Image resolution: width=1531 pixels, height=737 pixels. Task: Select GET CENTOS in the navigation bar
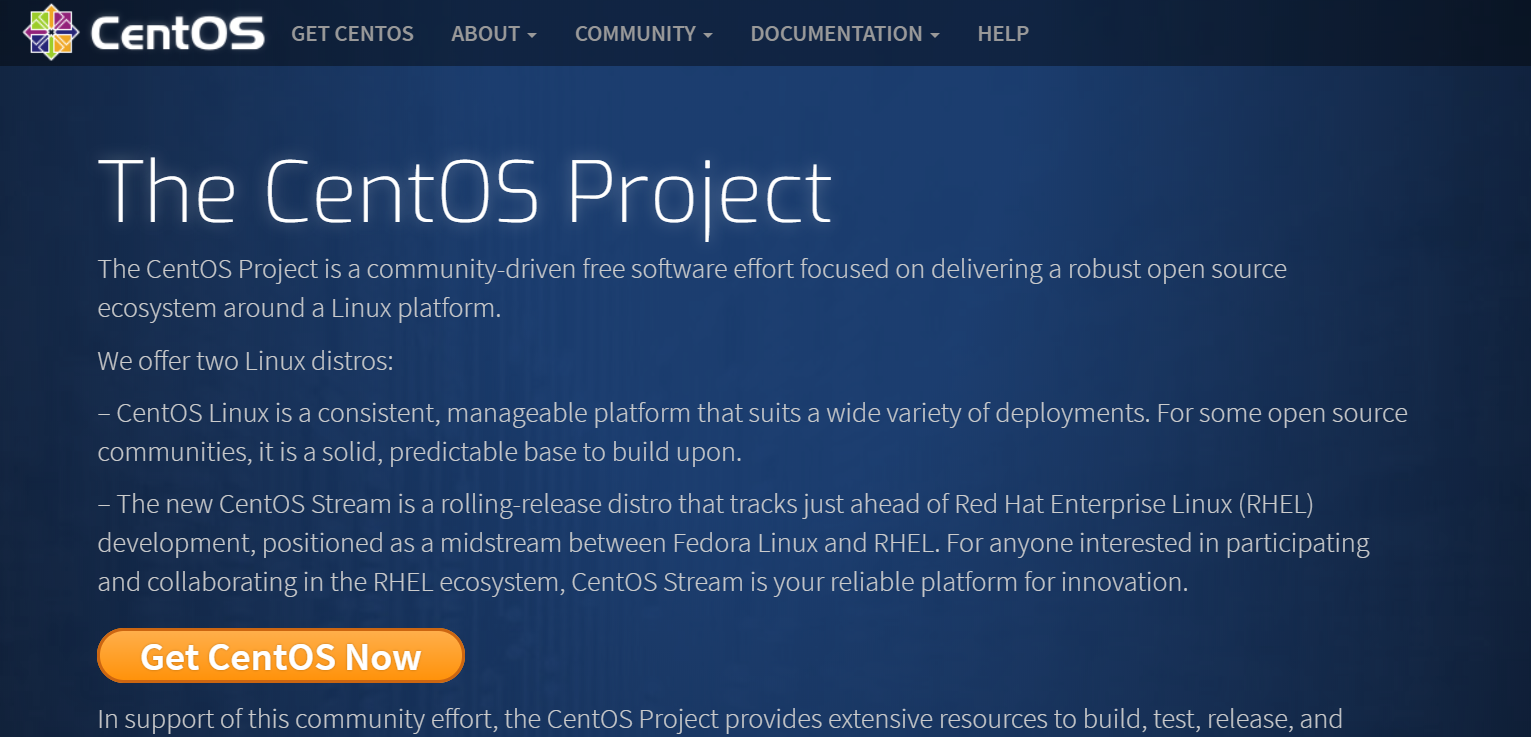pyautogui.click(x=352, y=33)
